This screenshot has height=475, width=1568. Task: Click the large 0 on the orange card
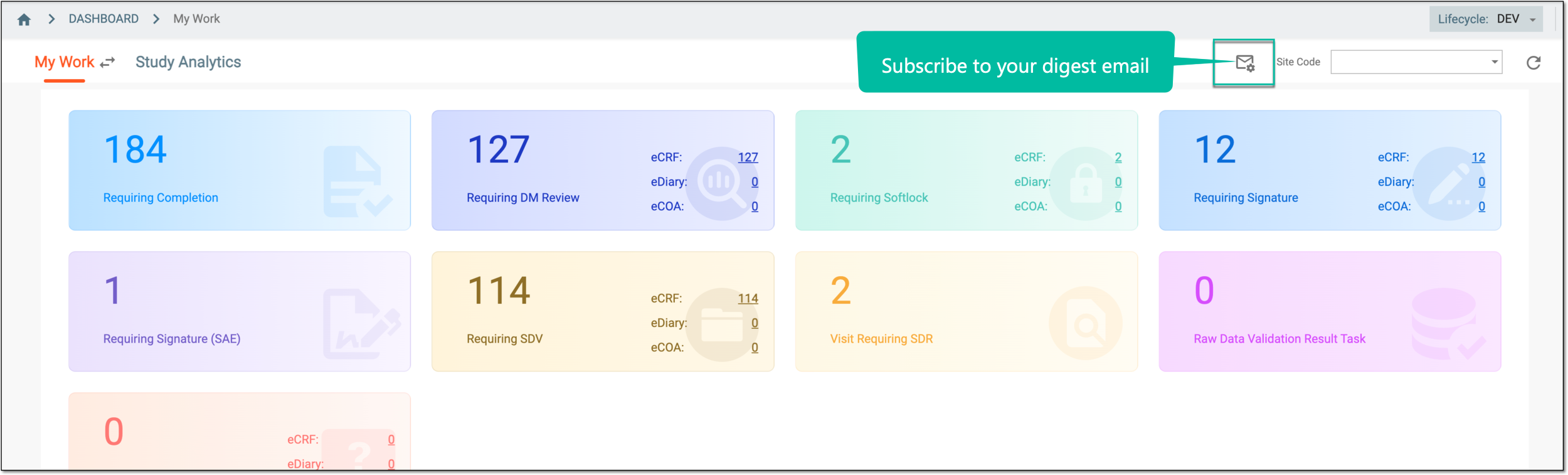[x=114, y=432]
